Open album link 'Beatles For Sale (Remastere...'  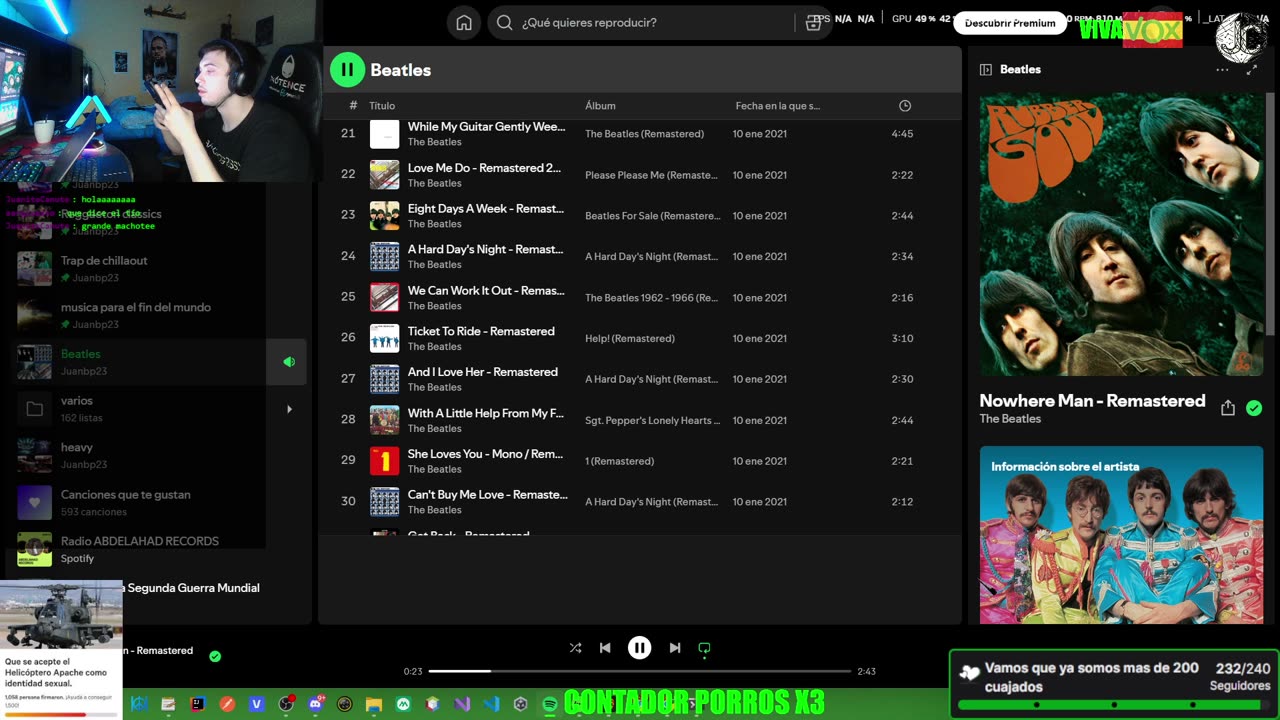652,216
